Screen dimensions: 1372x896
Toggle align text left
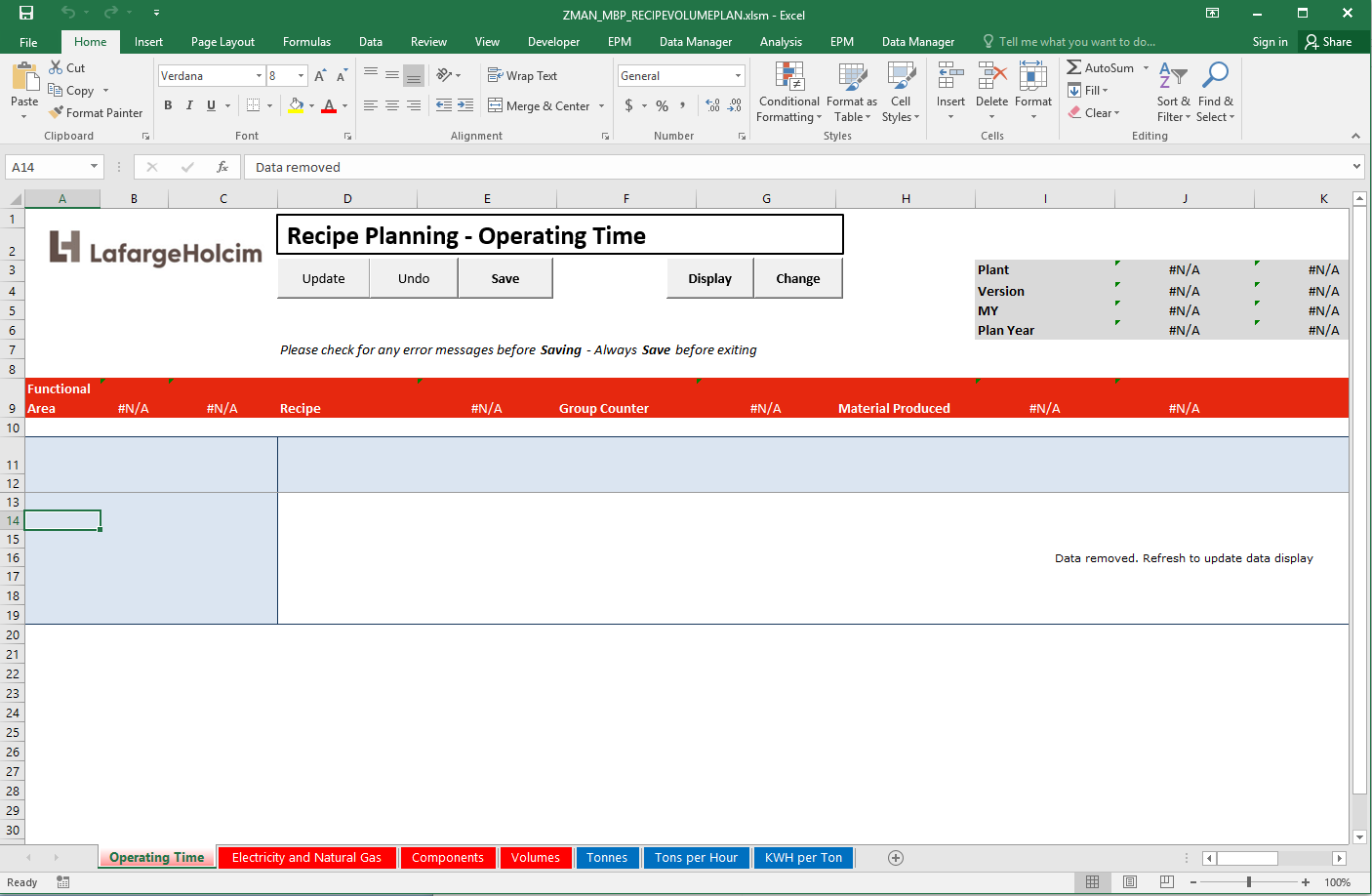pos(371,105)
